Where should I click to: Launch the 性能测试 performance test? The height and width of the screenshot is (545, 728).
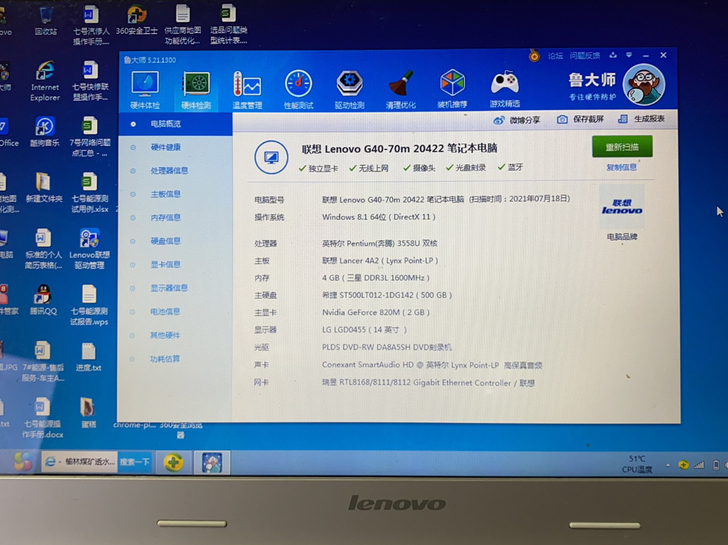[299, 90]
